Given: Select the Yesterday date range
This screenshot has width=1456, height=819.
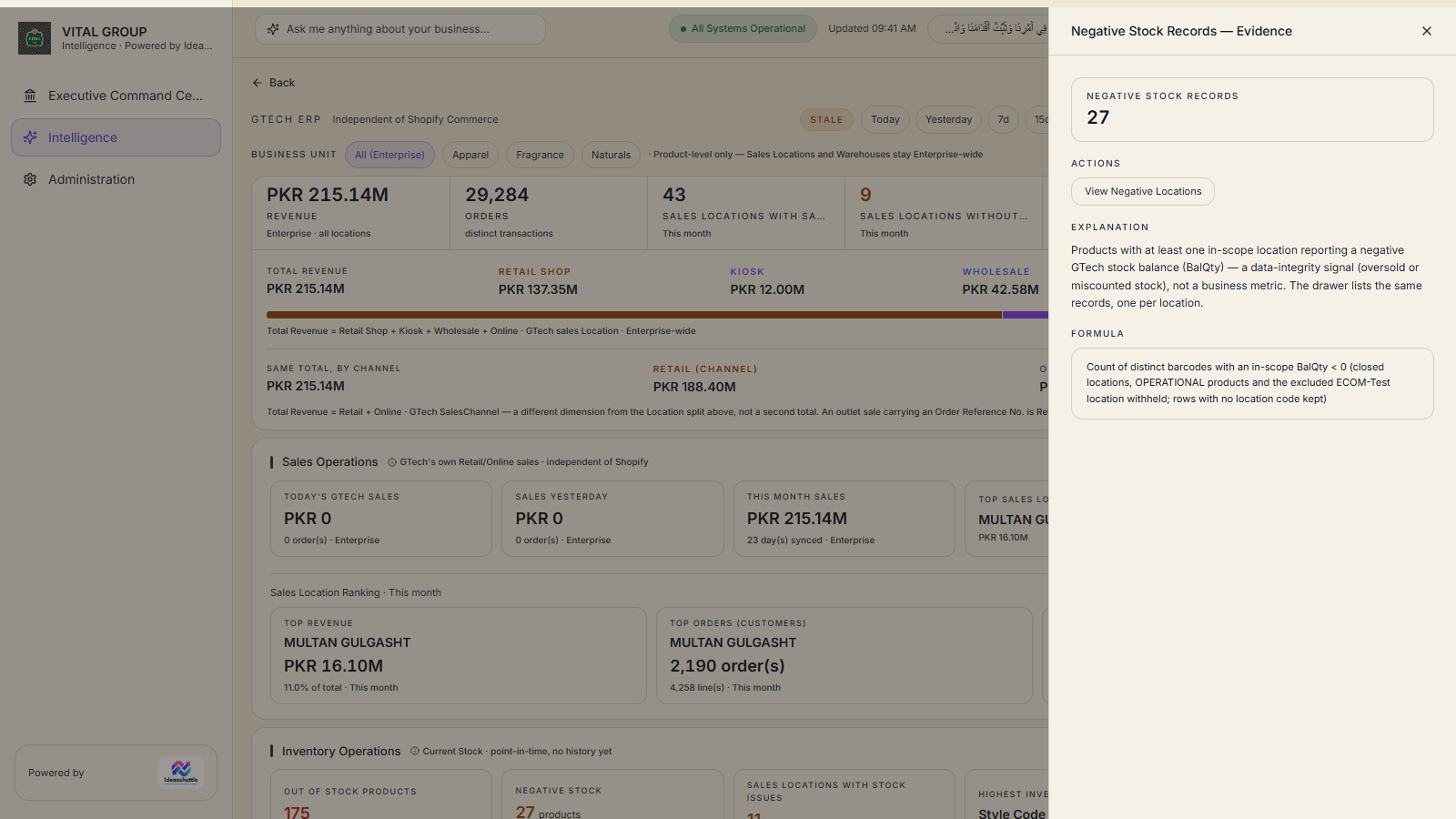Looking at the screenshot, I should pos(948,119).
